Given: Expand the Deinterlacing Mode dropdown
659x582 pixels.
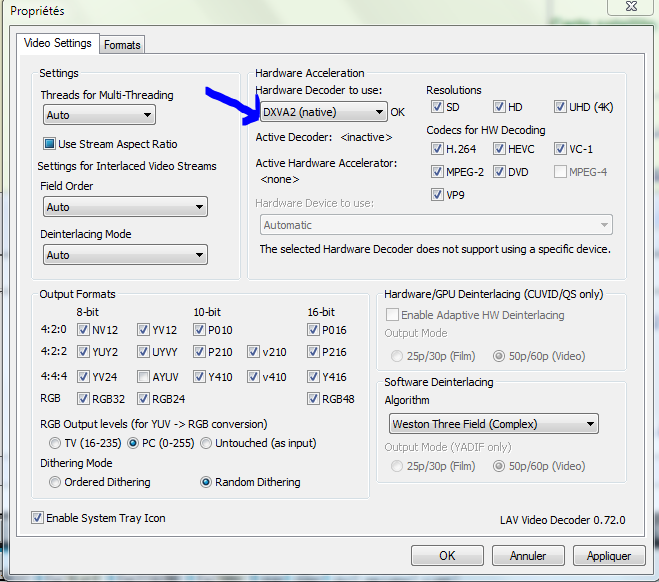Looking at the screenshot, I should (x=124, y=255).
